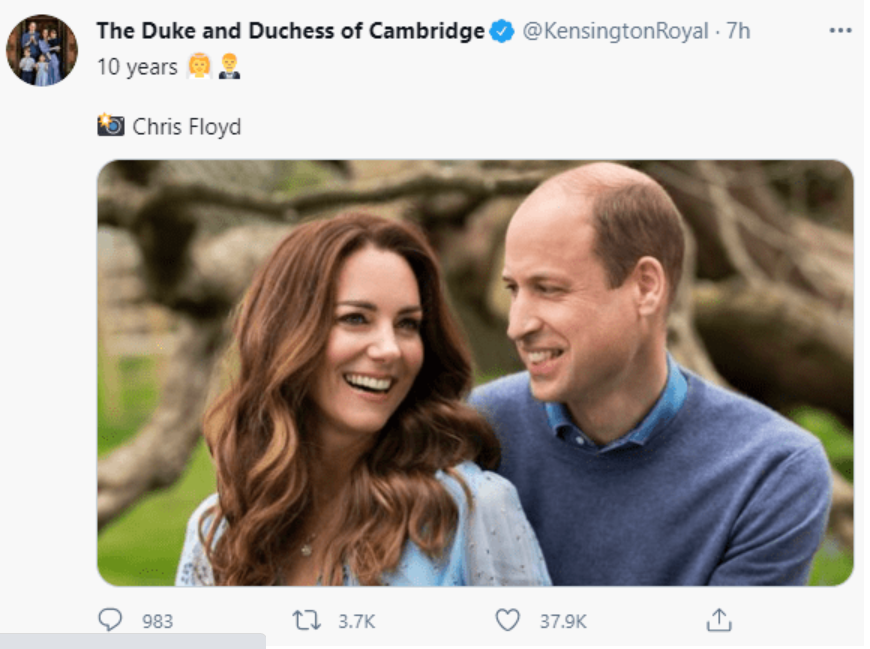
Task: Click the bride emoji after 10 years
Action: pos(200,67)
